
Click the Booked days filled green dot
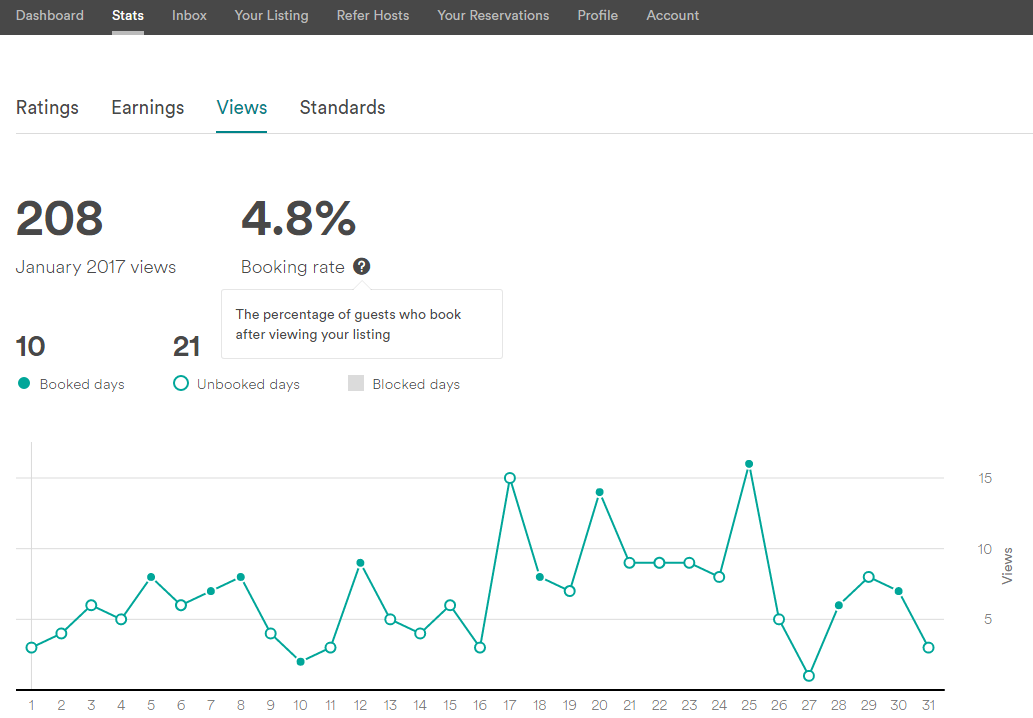[x=24, y=383]
